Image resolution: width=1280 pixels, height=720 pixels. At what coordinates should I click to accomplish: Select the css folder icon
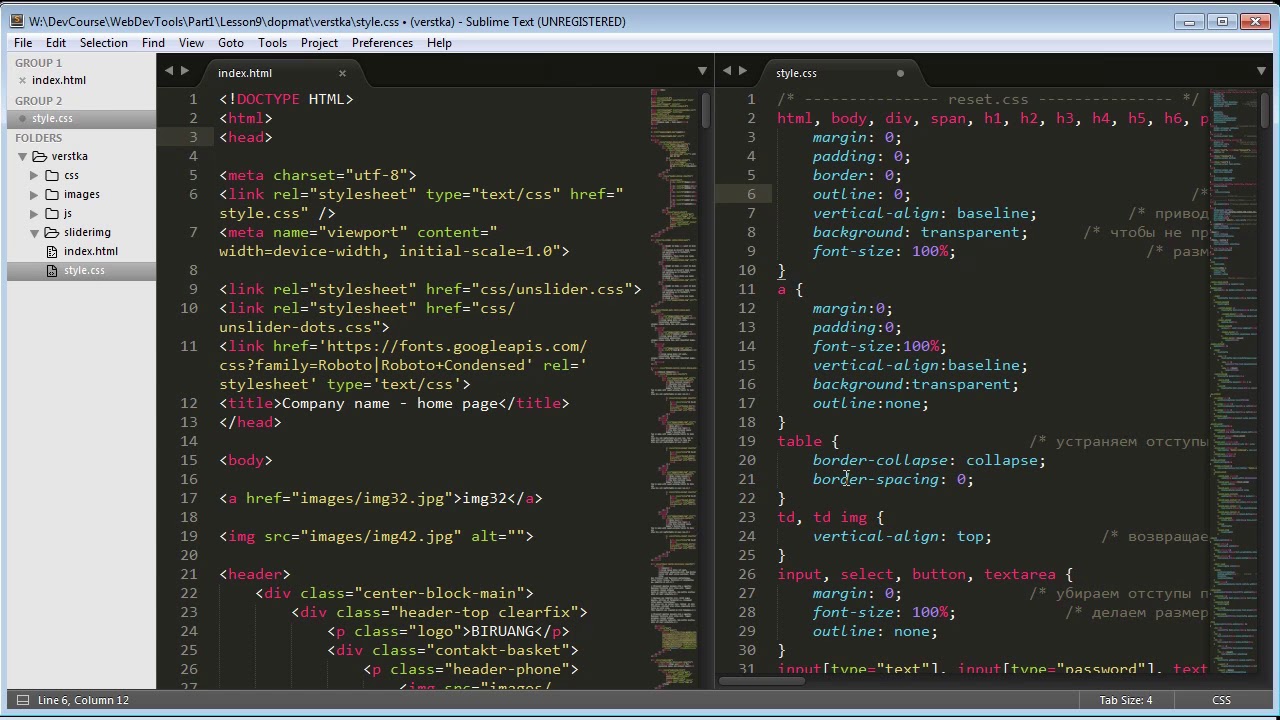tap(52, 175)
